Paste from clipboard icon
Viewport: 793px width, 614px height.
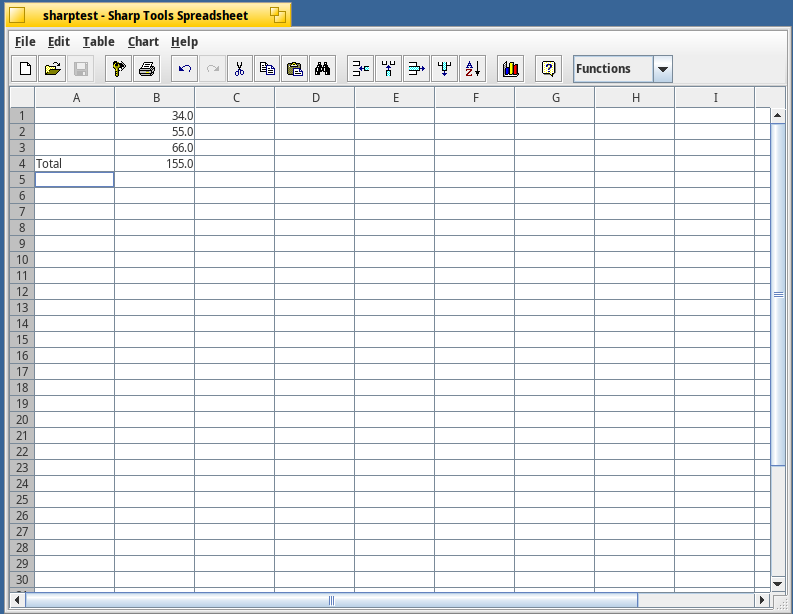[295, 69]
